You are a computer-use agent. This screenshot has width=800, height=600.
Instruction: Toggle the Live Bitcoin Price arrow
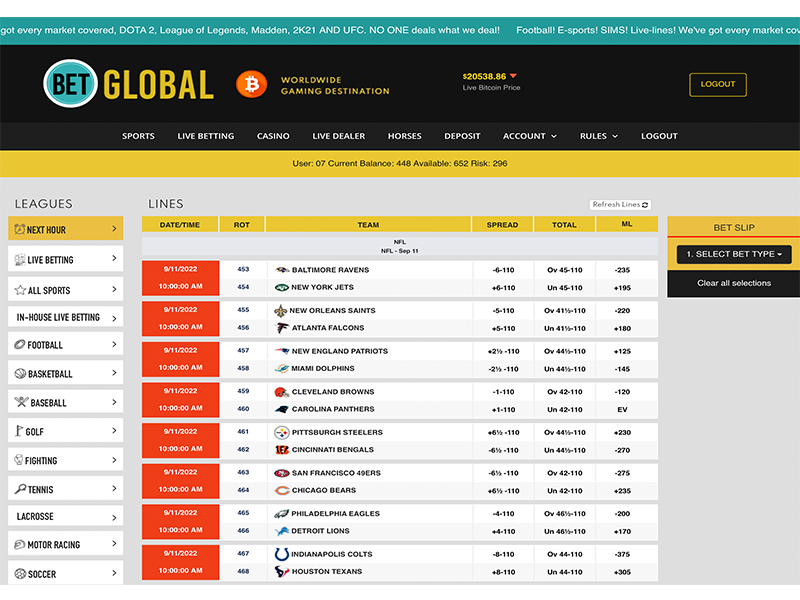(x=513, y=76)
